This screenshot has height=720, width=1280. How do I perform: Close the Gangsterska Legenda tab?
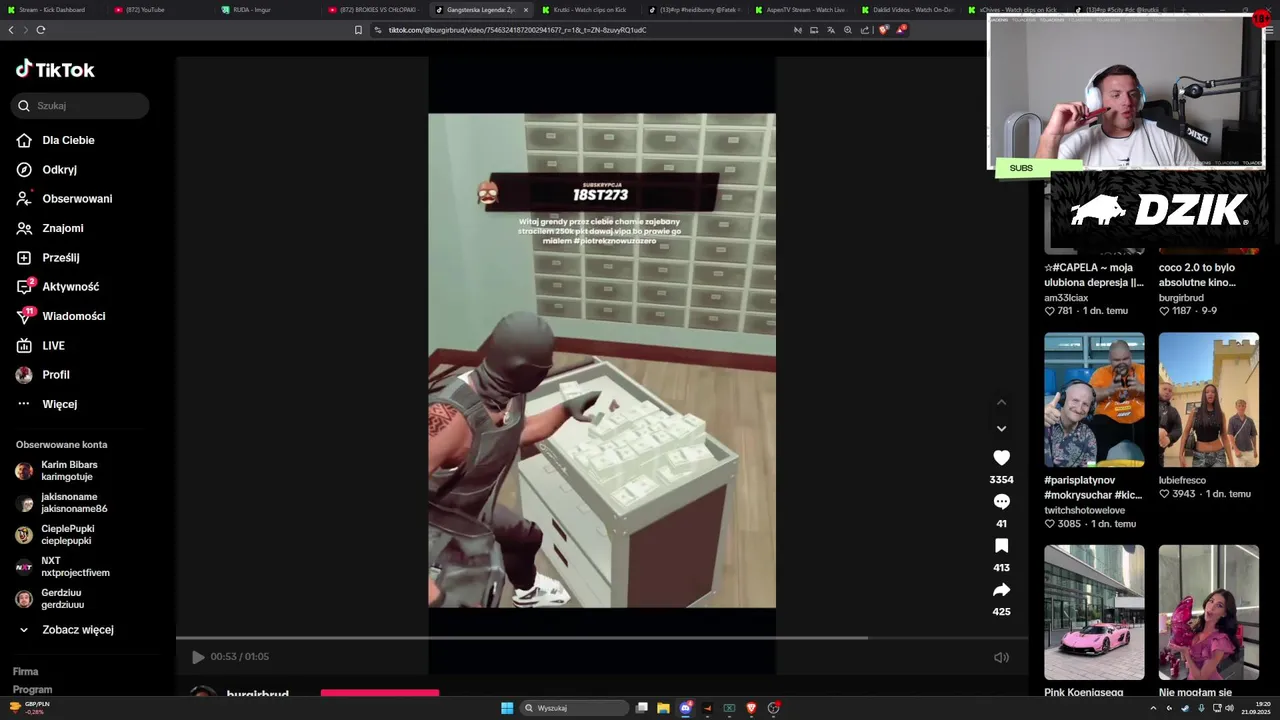coord(525,10)
